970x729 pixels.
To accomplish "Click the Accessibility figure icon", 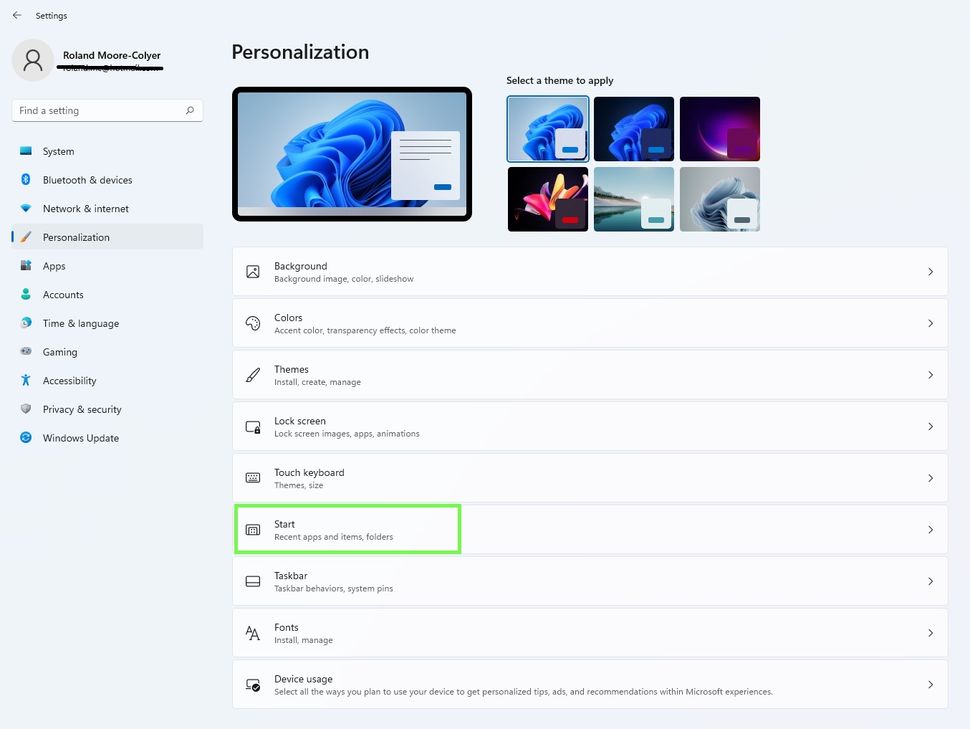I will [x=26, y=381].
